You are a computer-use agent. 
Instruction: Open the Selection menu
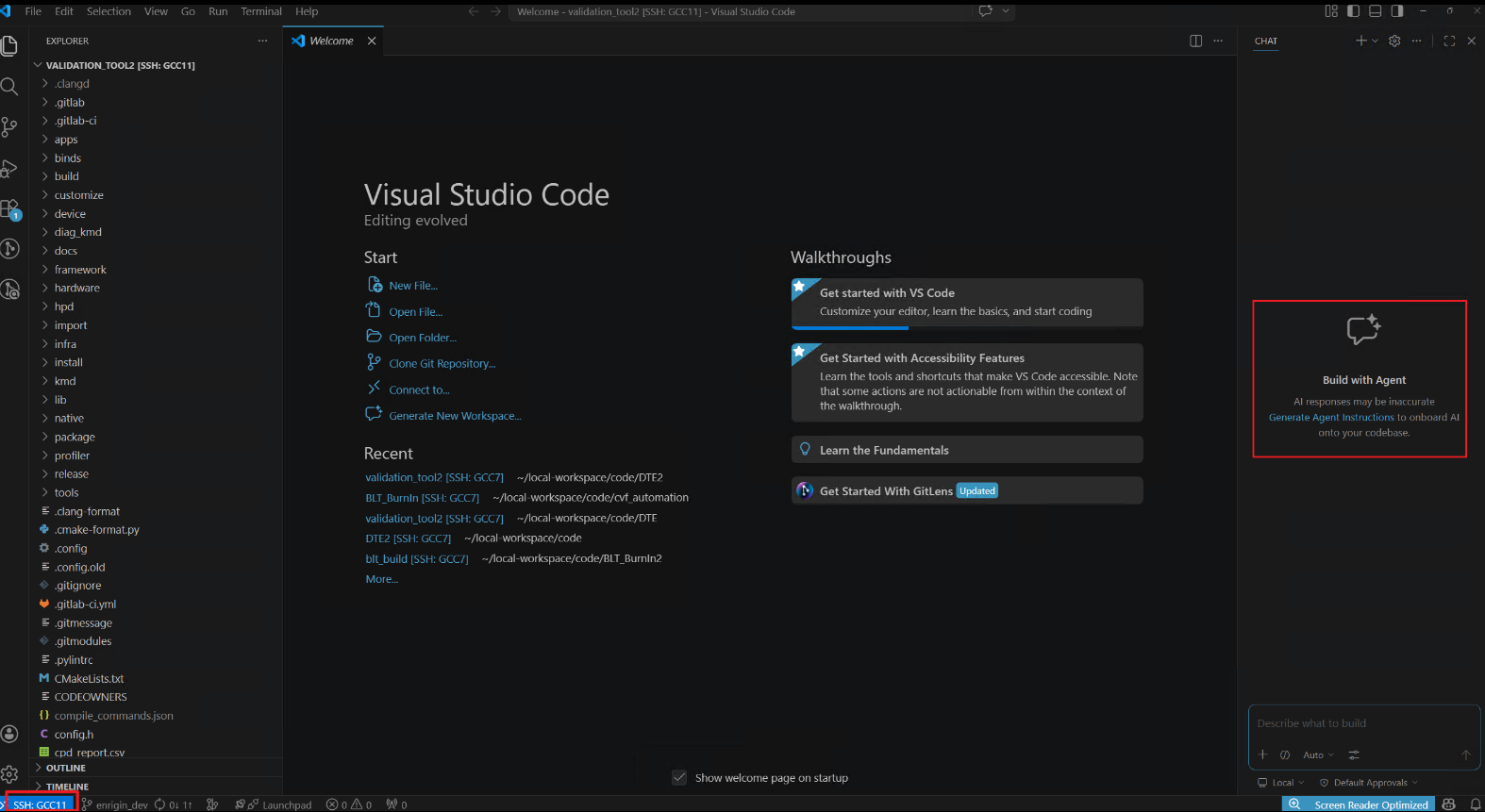[x=108, y=11]
